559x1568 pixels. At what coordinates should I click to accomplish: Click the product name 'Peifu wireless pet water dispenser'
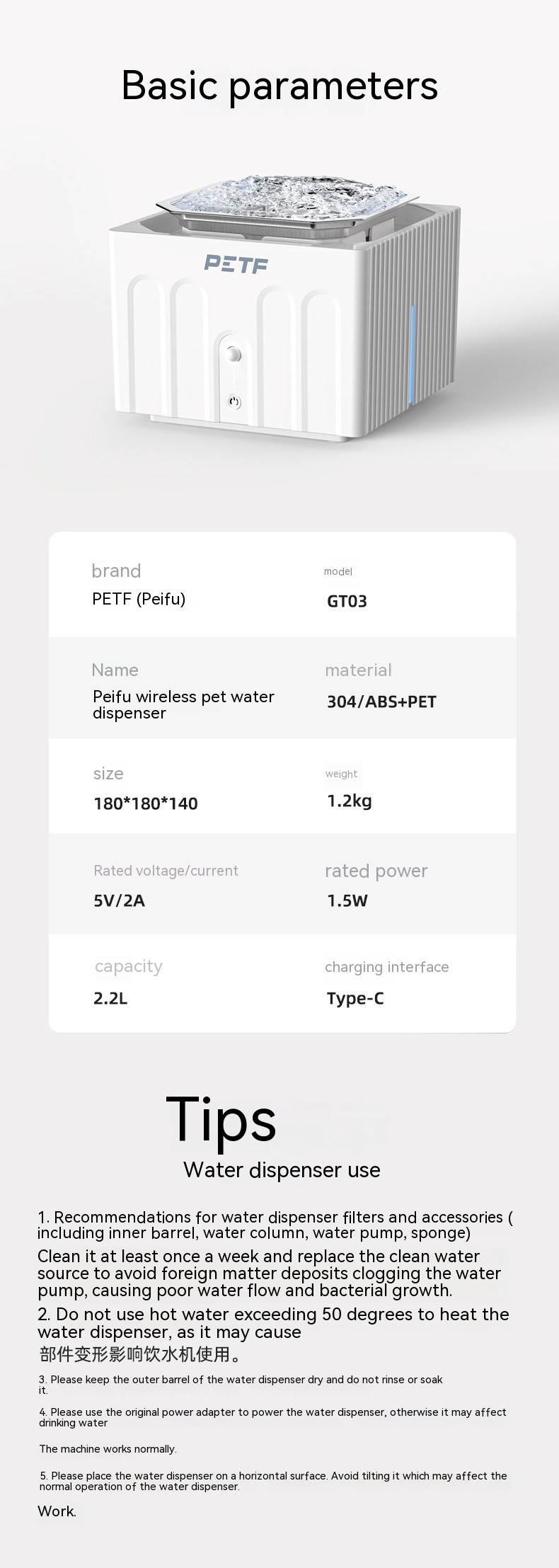click(x=183, y=704)
